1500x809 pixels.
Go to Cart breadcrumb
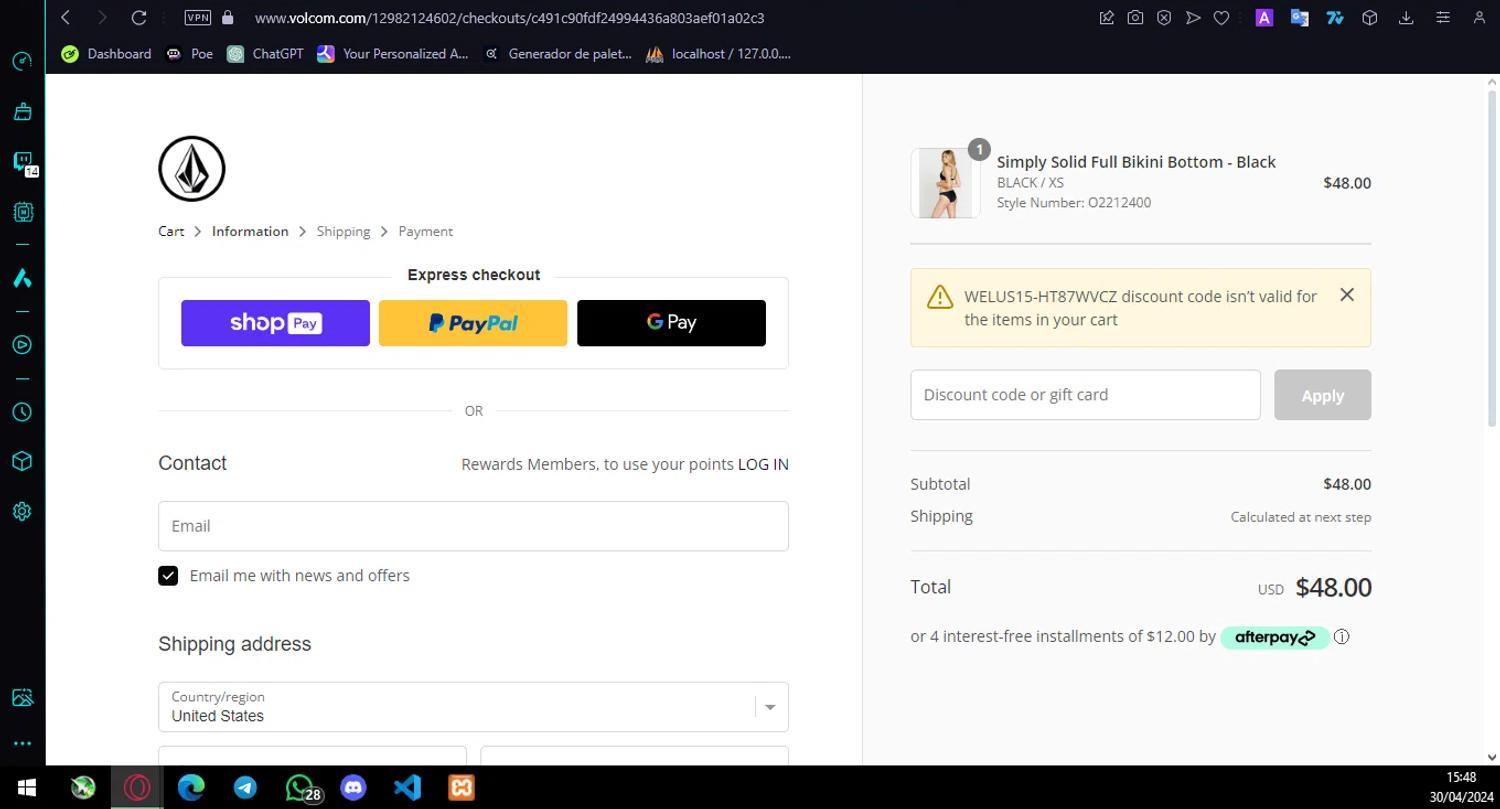click(x=171, y=231)
